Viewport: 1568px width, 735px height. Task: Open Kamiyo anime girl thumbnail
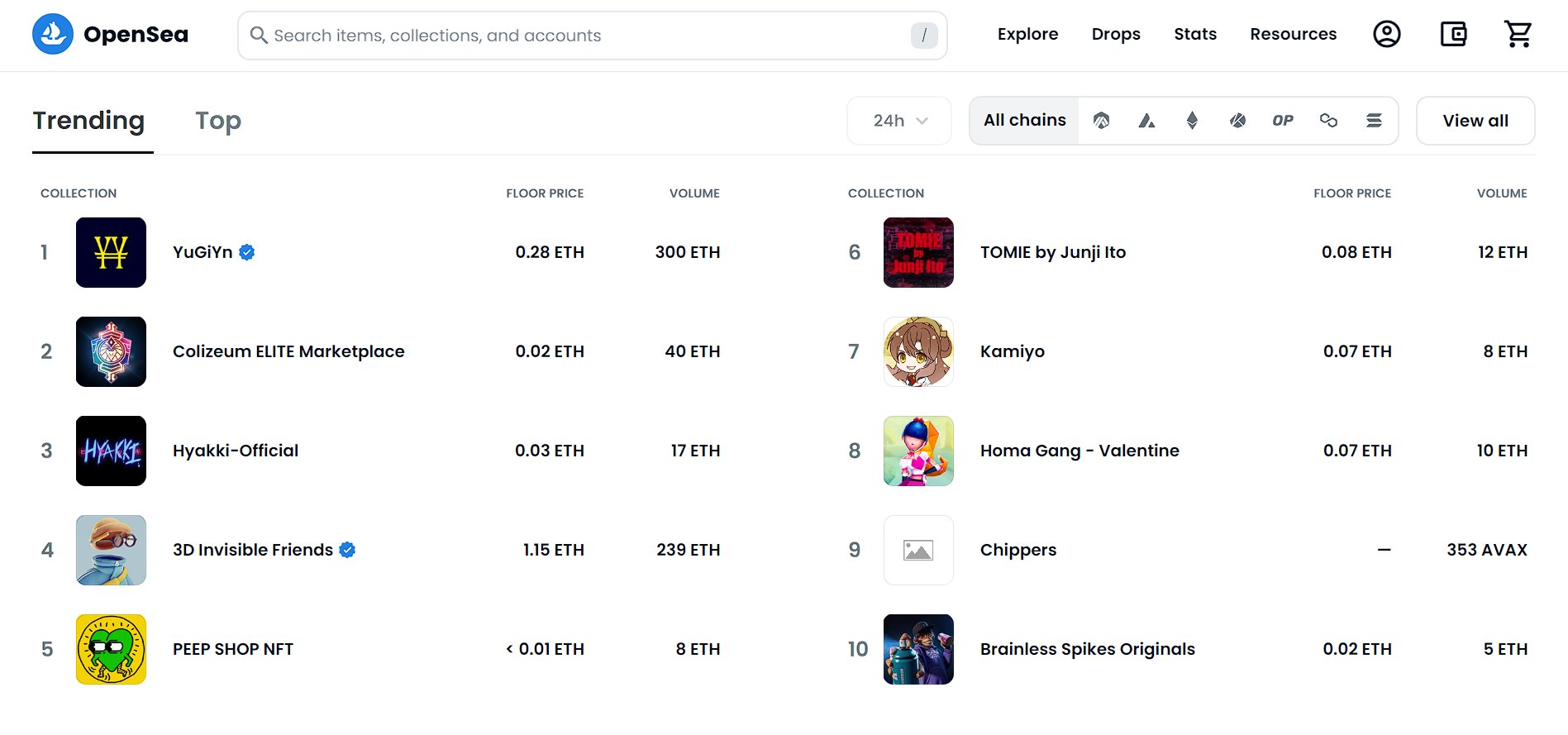click(918, 351)
